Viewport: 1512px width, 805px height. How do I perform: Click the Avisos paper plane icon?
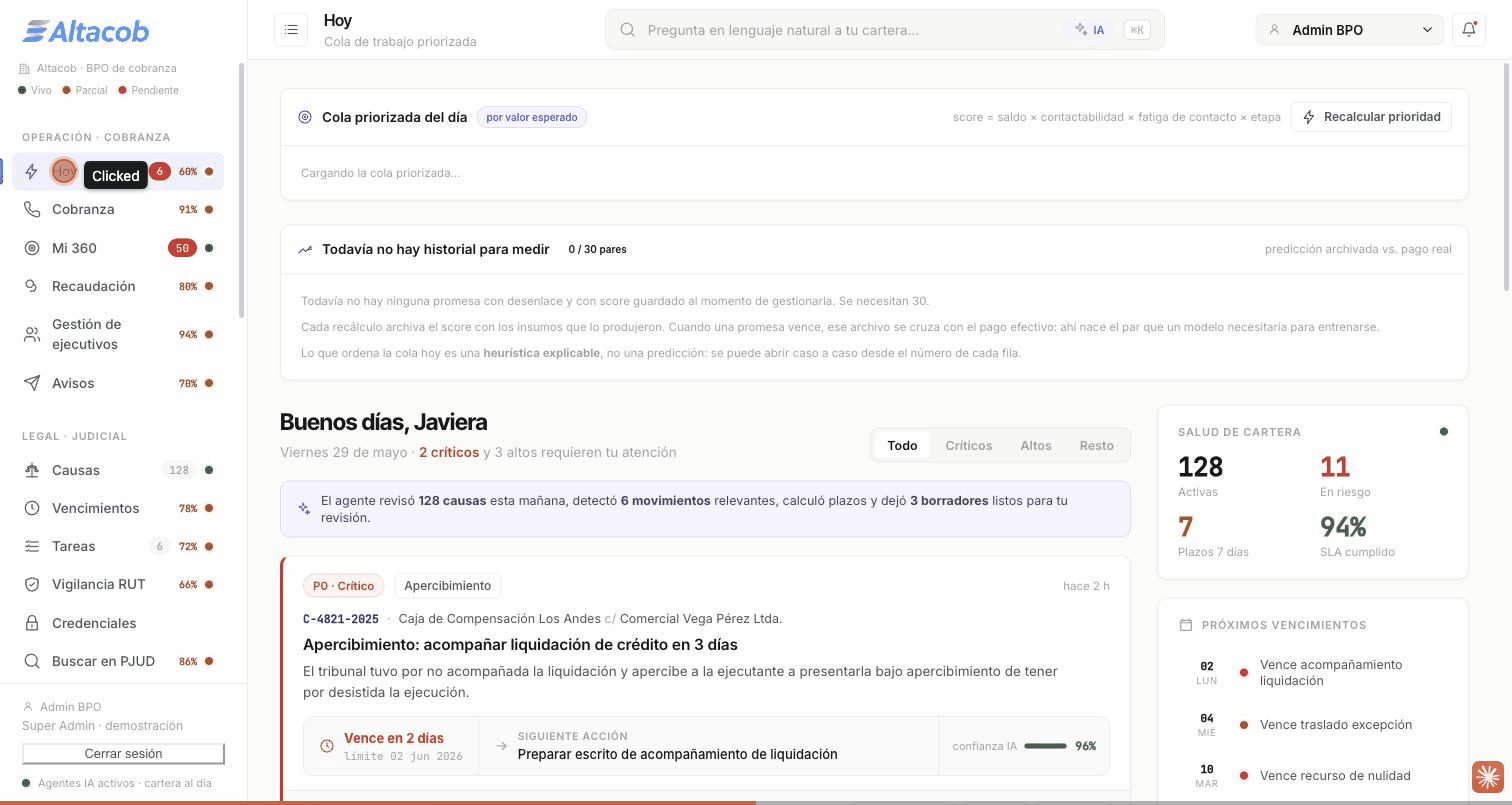pos(32,383)
